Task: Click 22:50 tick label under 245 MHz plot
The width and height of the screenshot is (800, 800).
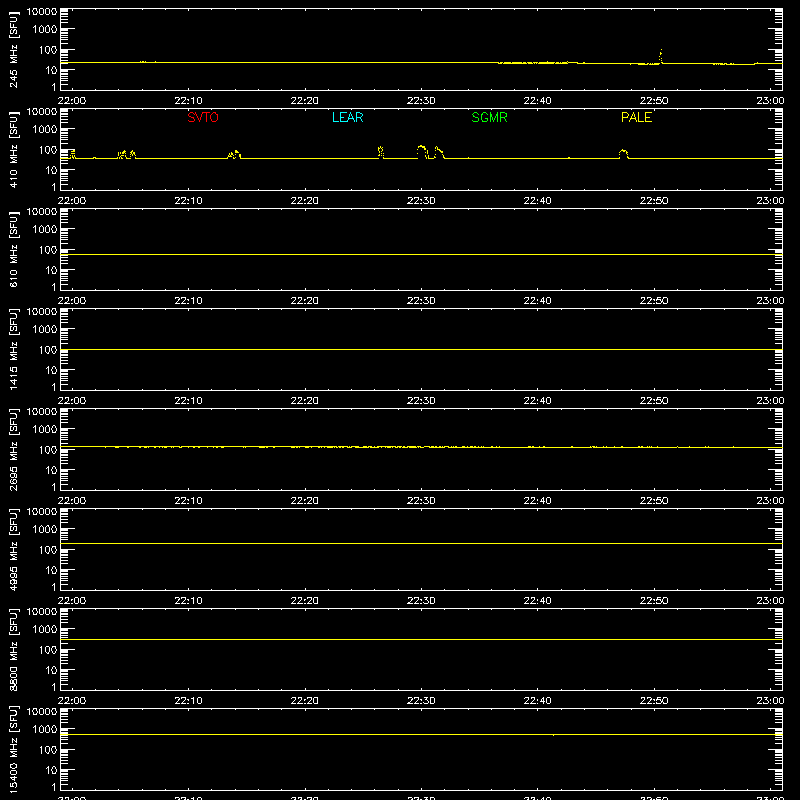Action: [x=654, y=101]
